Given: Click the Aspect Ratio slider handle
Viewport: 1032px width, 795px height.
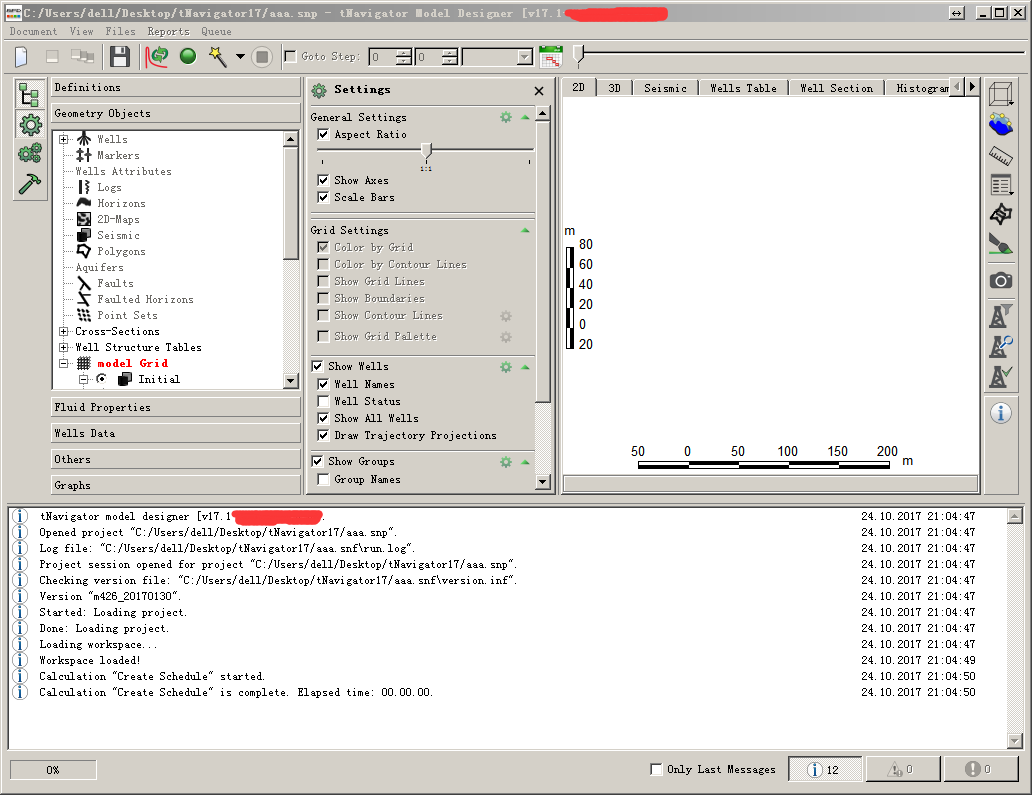Looking at the screenshot, I should [426, 151].
